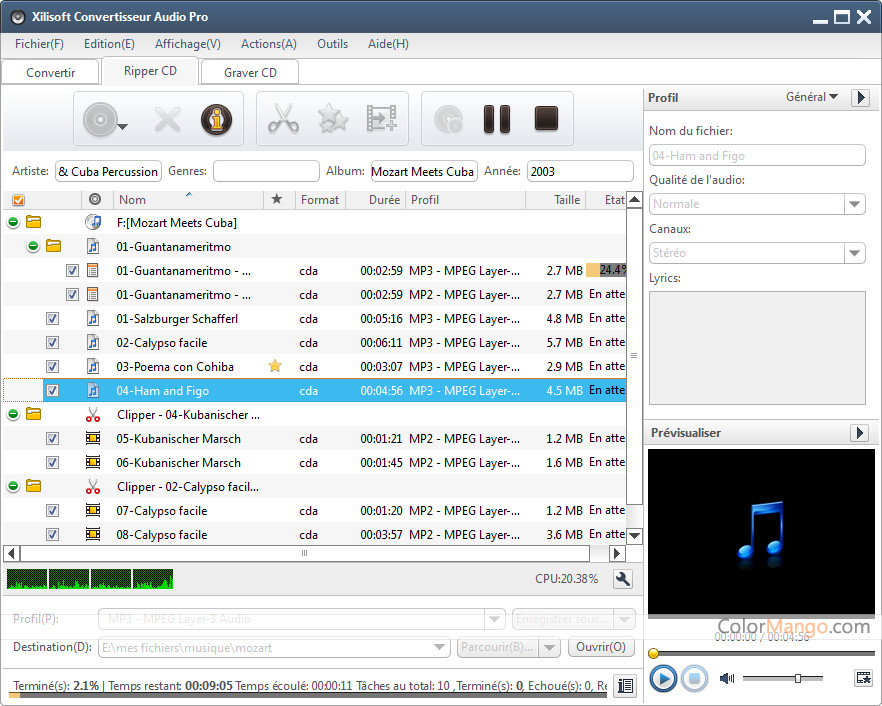Viewport: 882px width, 706px height.
Task: Expand the Profil panel arrow button
Action: coord(860,97)
